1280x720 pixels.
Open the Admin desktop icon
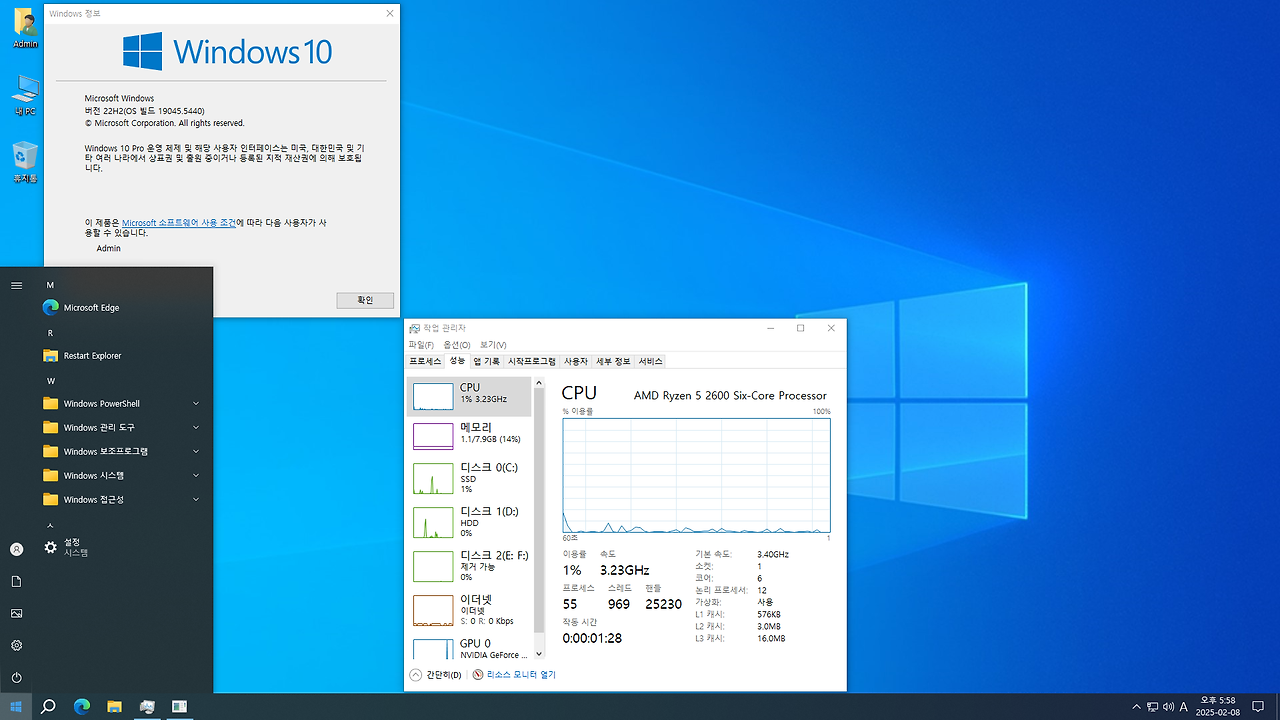point(25,28)
